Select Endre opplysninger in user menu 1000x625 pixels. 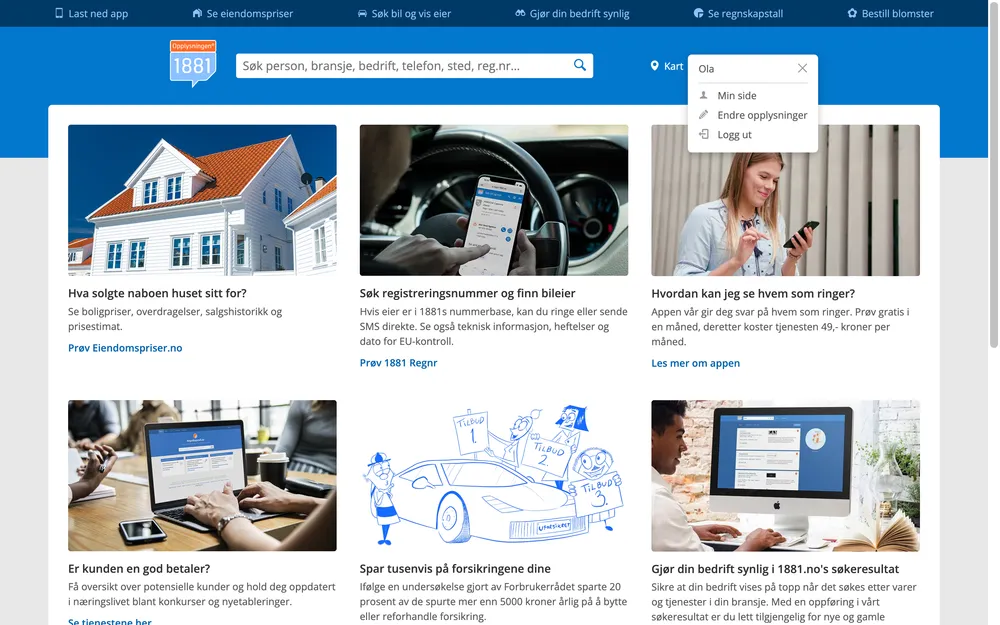pyautogui.click(x=762, y=115)
